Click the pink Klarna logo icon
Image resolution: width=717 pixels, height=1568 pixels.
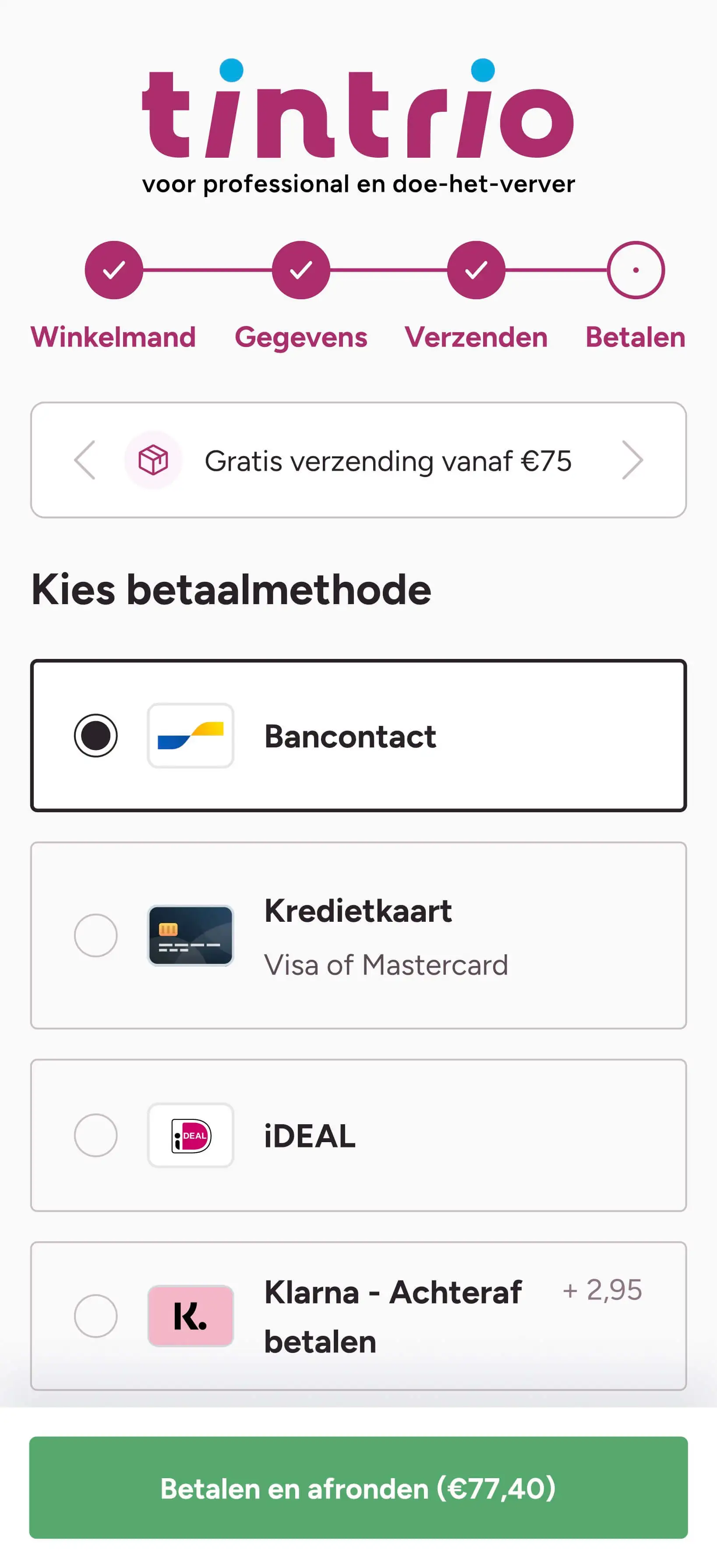pyautogui.click(x=191, y=1315)
